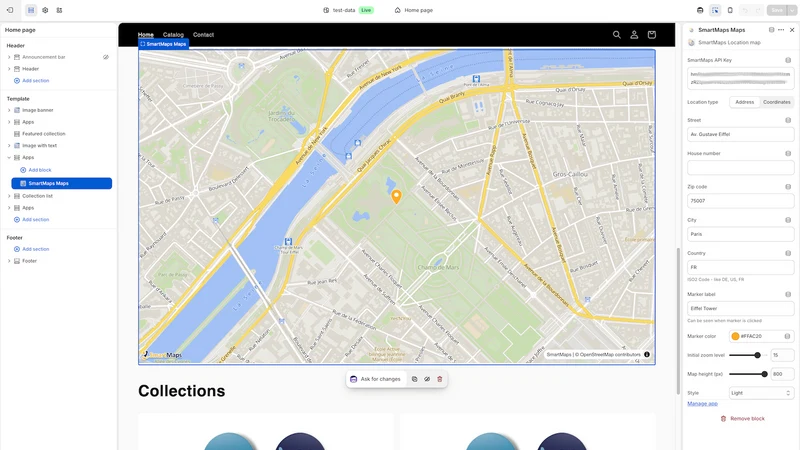Click the Contact menu link
Viewport: 800px width, 450px height.
pos(203,35)
